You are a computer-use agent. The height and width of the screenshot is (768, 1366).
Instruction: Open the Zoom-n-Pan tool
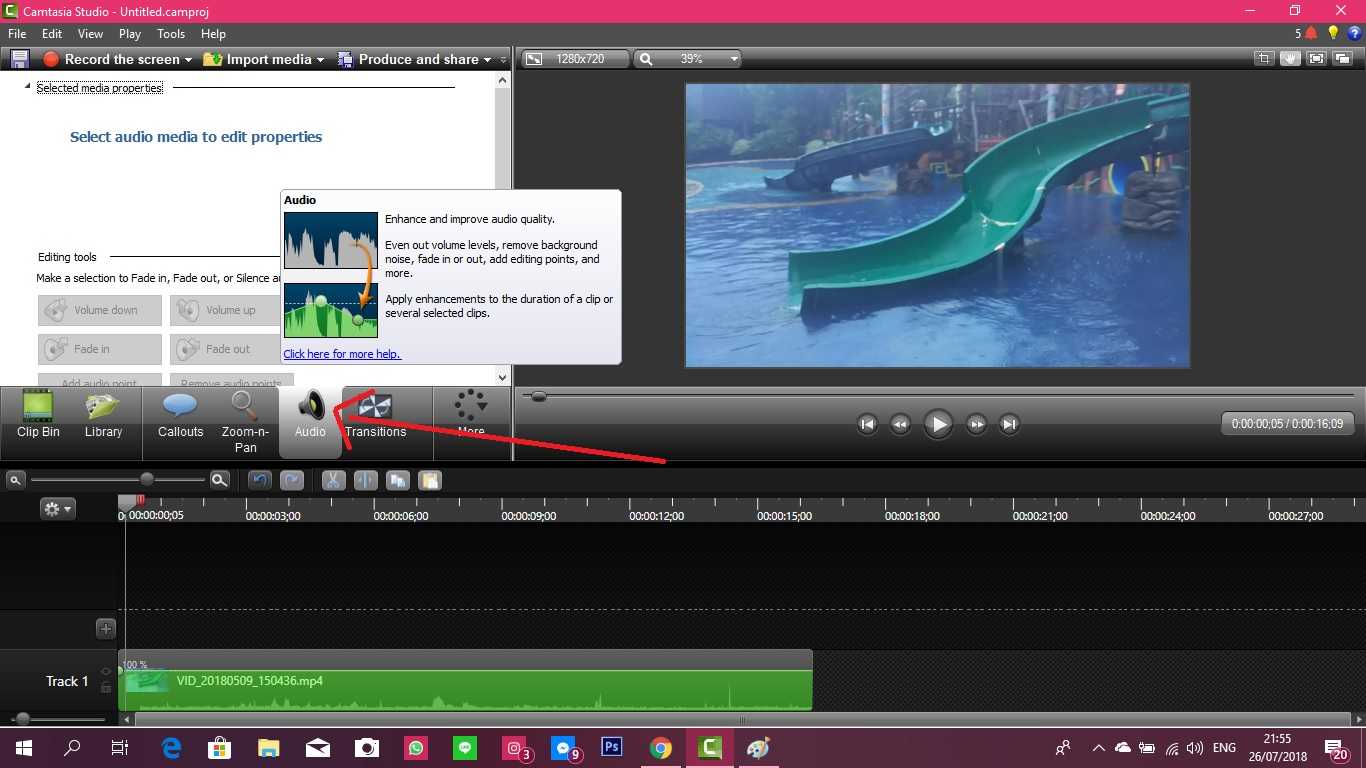245,421
